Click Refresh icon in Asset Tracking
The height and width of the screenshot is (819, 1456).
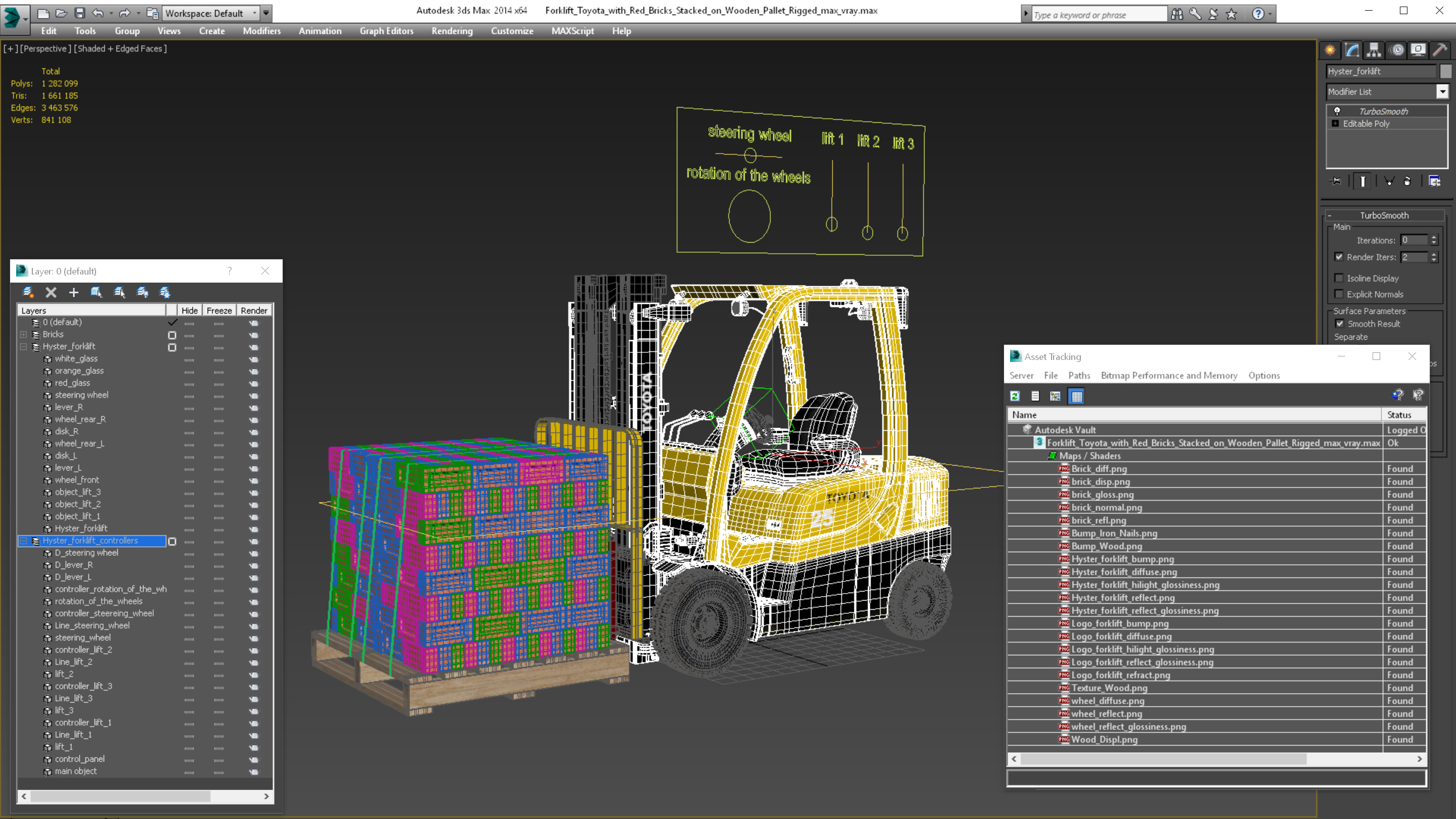[x=1015, y=396]
